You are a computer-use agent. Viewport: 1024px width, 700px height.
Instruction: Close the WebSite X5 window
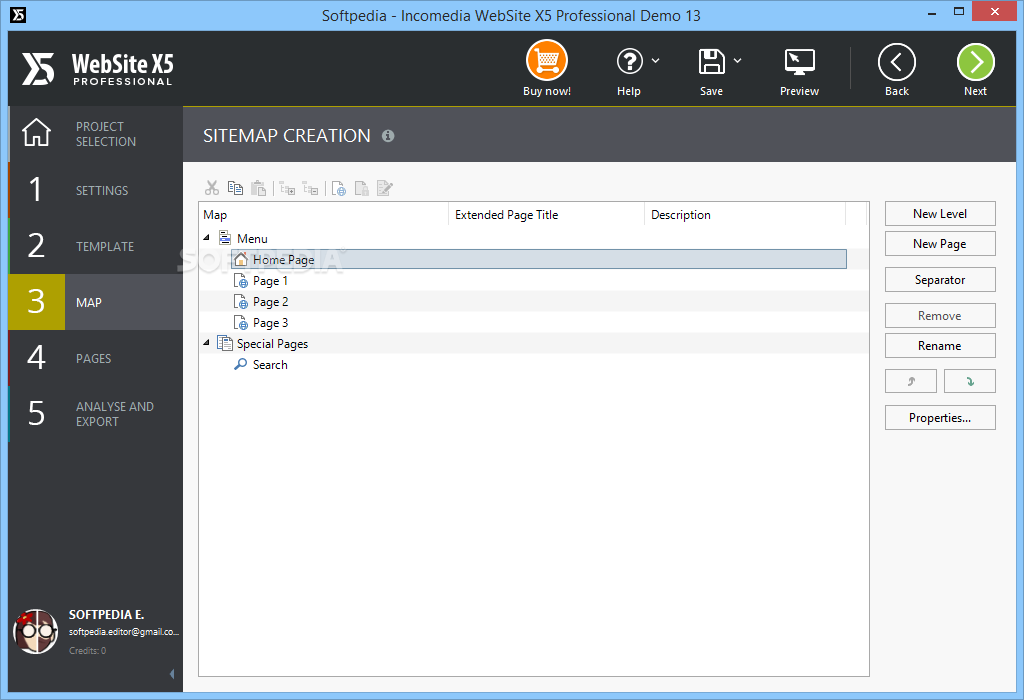[x=995, y=11]
